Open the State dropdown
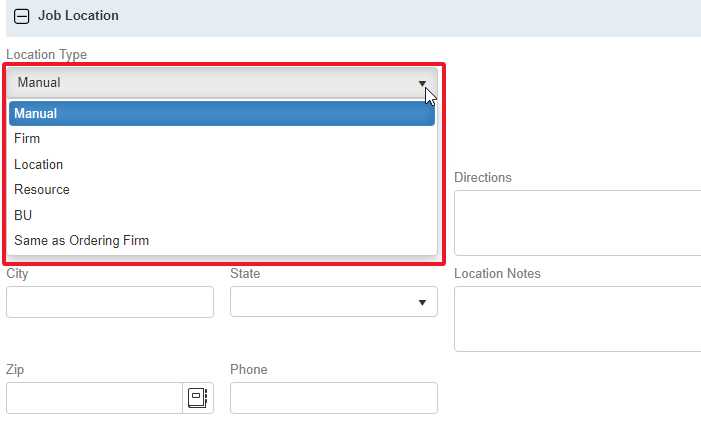The image size is (701, 425). click(333, 302)
